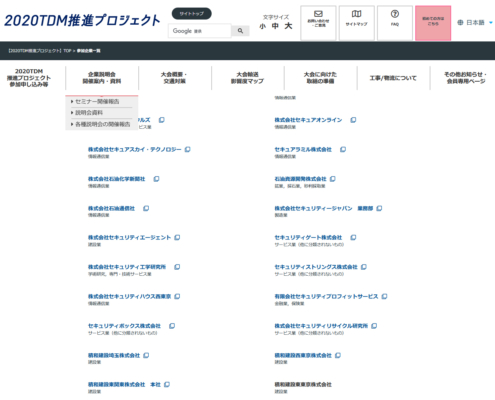Open external link icon beside 株式会社セキュアオンライン
Image resolution: width=495 pixels, height=400 pixels.
coord(353,120)
